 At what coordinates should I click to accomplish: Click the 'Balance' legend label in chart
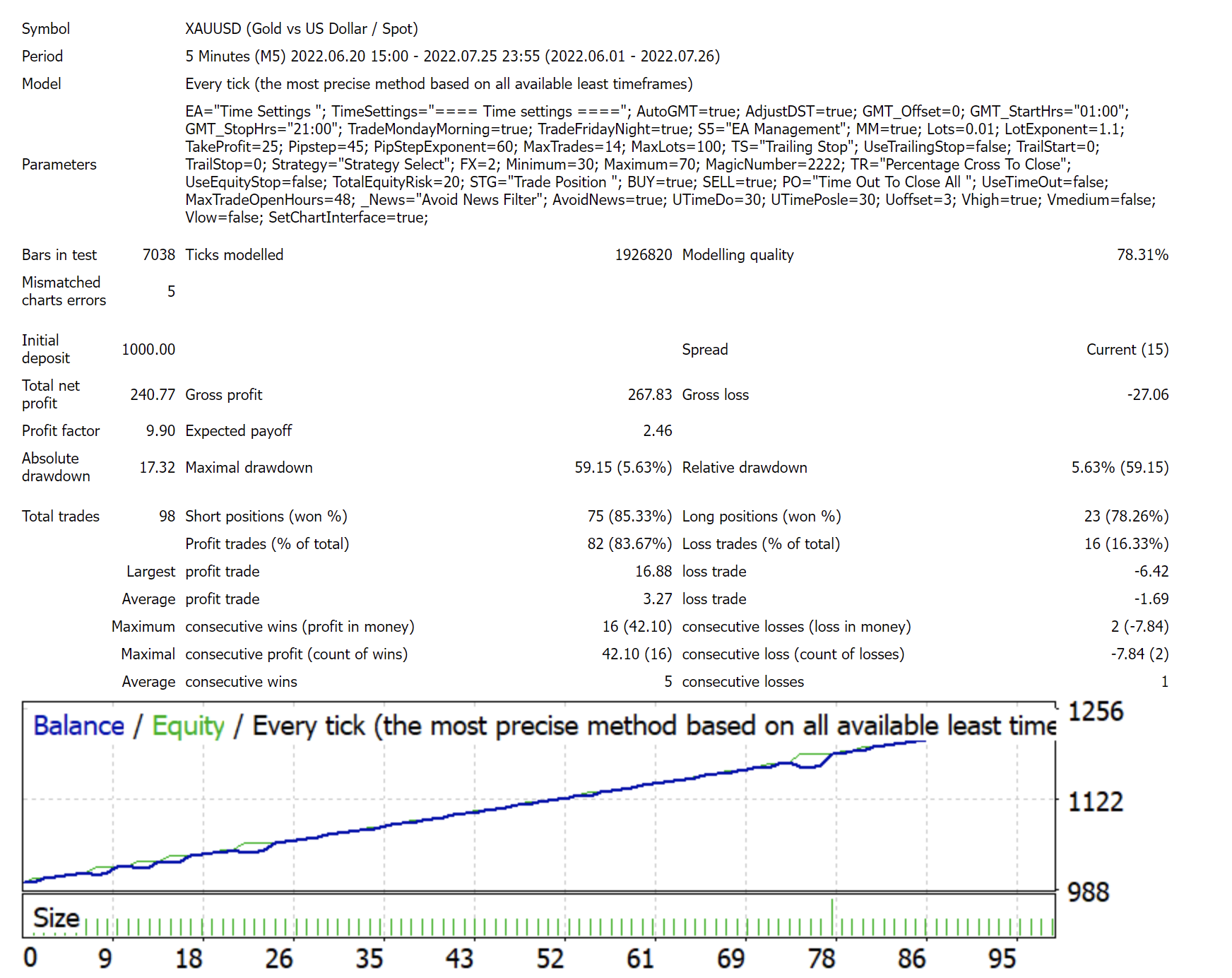click(x=78, y=726)
